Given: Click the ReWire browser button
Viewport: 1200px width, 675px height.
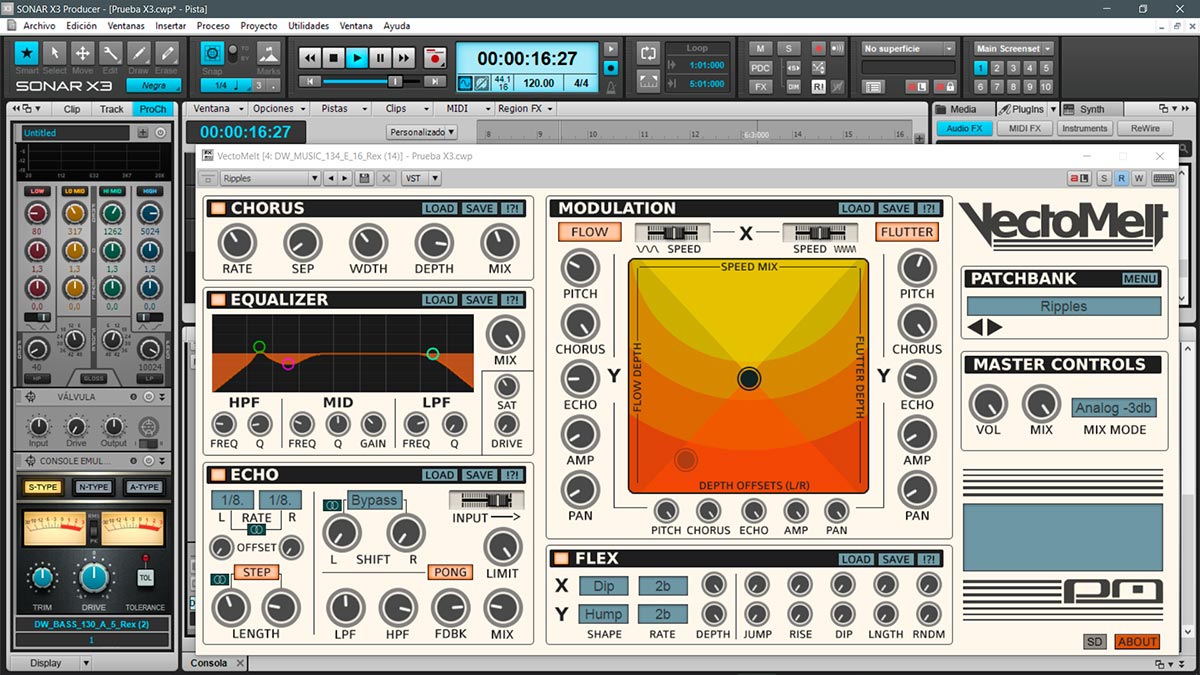Looking at the screenshot, I should coord(1145,128).
